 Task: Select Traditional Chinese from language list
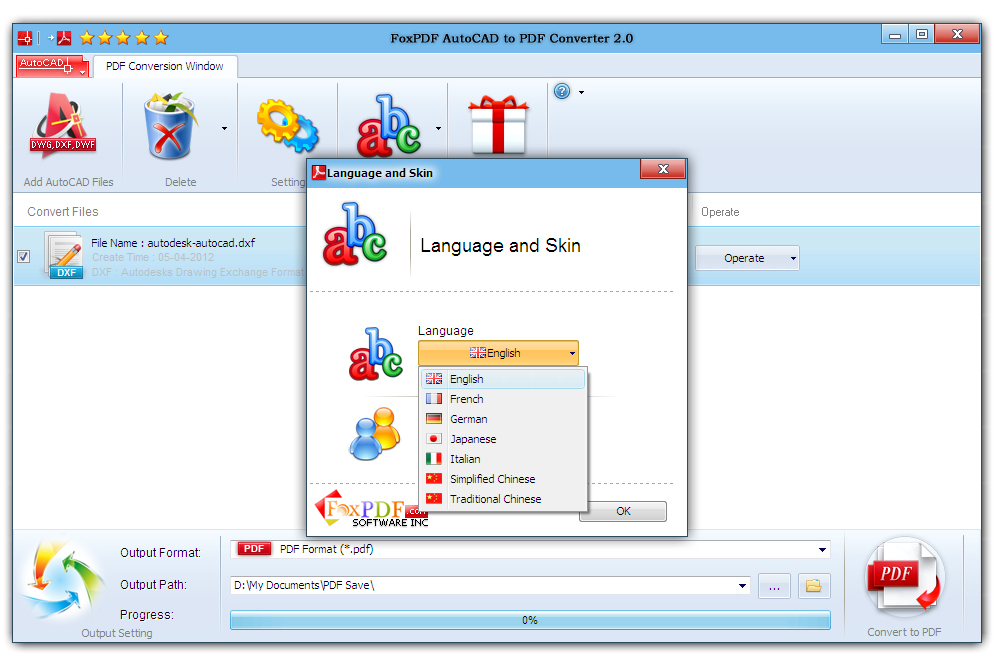pyautogui.click(x=503, y=499)
